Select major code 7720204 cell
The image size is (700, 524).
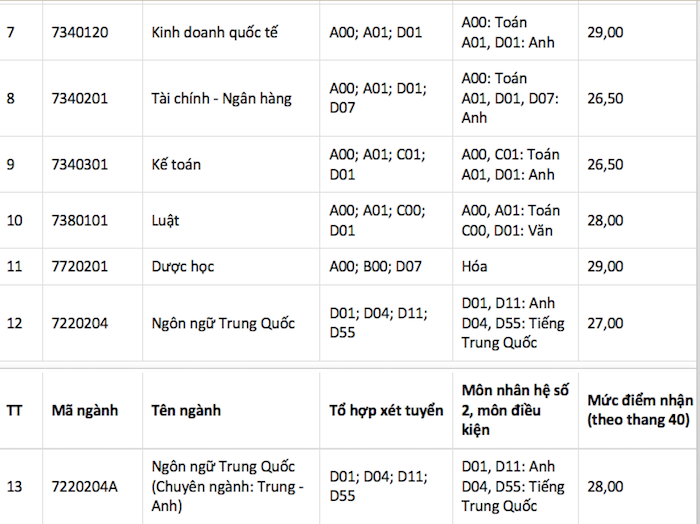point(80,323)
